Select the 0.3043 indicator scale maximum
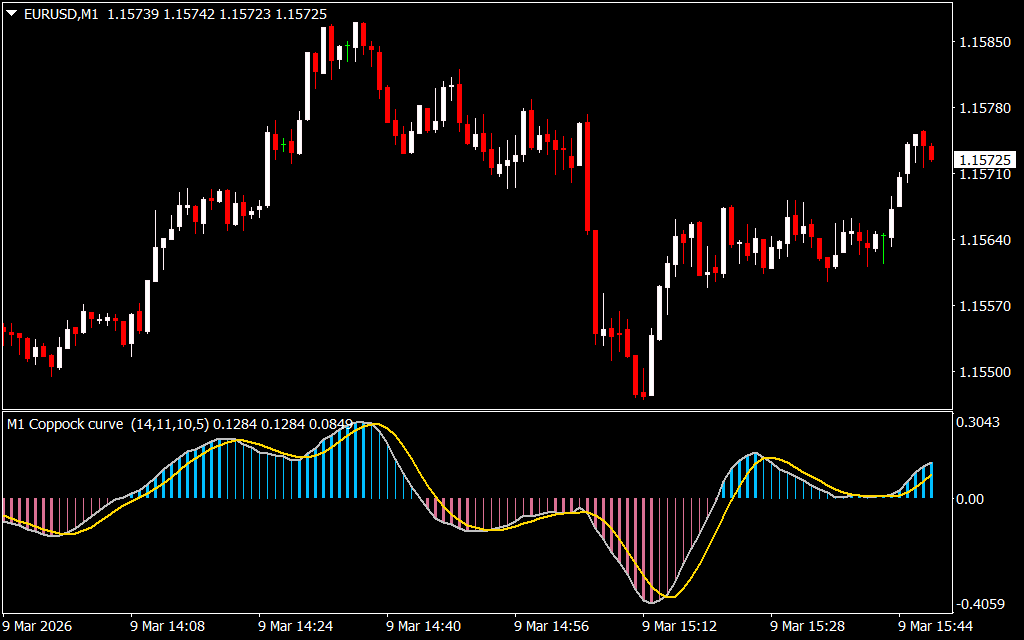This screenshot has width=1024, height=640. 978,422
